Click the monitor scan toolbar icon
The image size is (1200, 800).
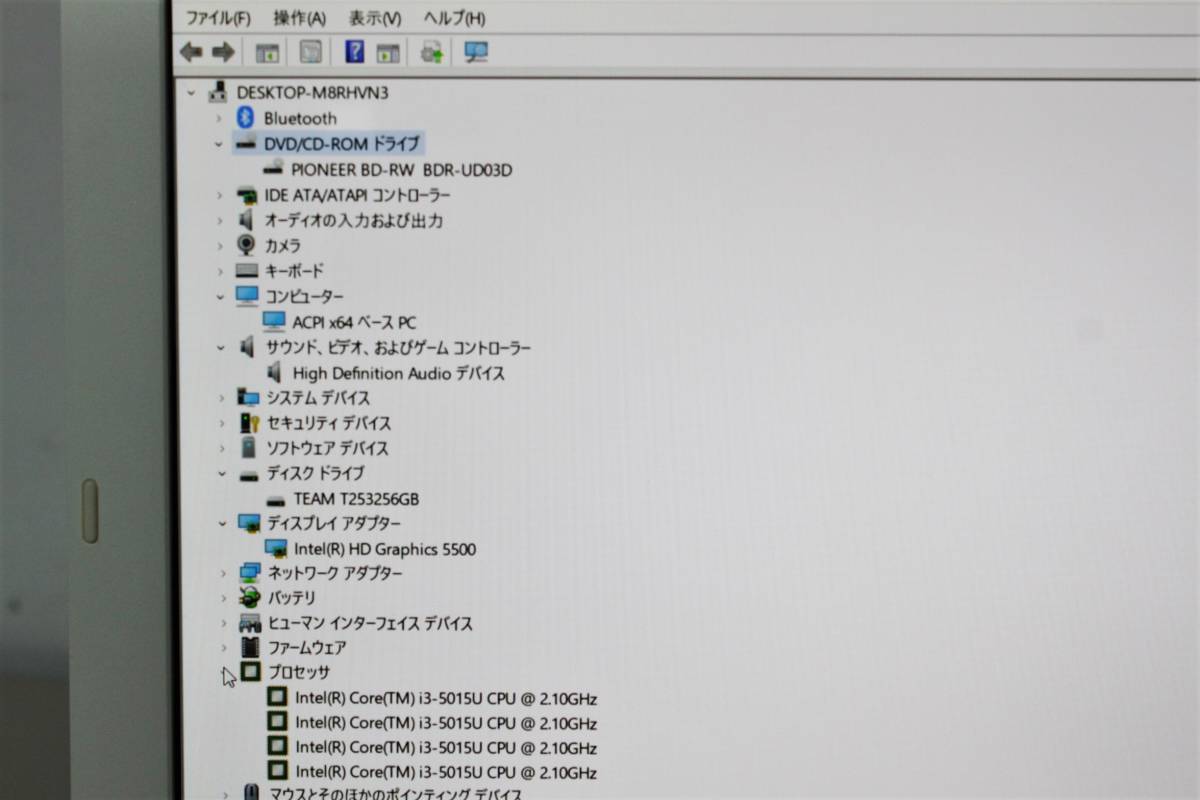476,52
